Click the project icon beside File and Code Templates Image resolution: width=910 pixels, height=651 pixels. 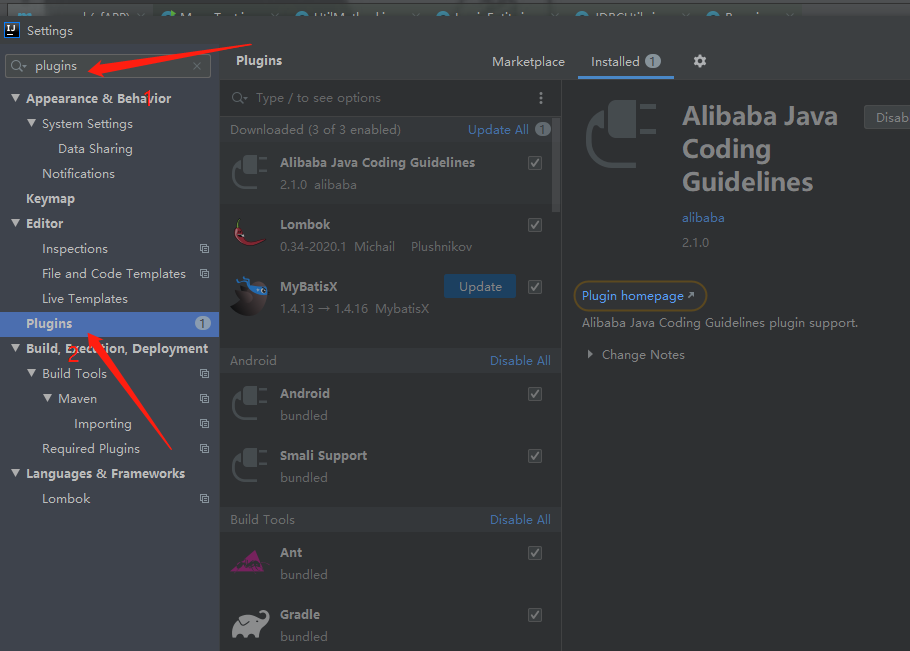[204, 273]
